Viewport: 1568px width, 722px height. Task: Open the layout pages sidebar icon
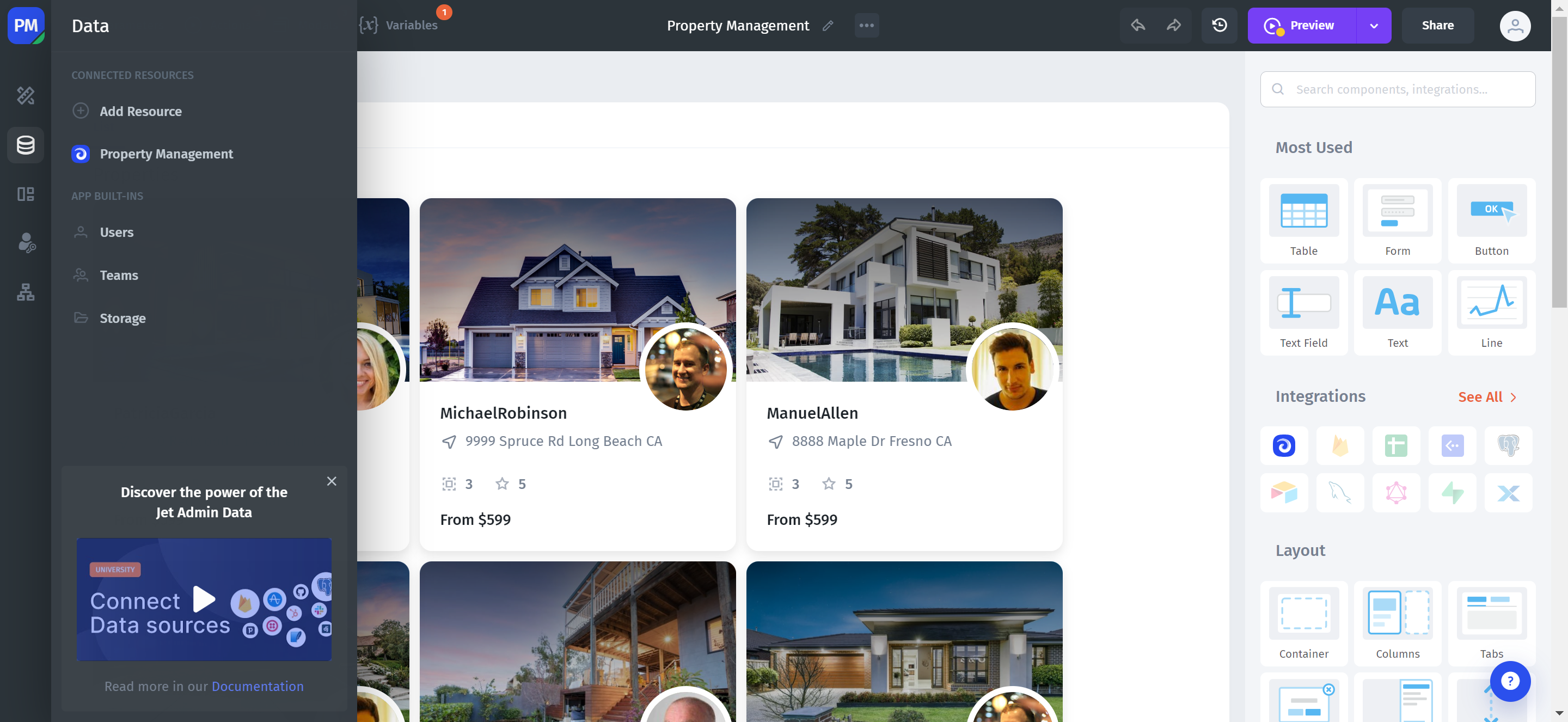click(26, 194)
